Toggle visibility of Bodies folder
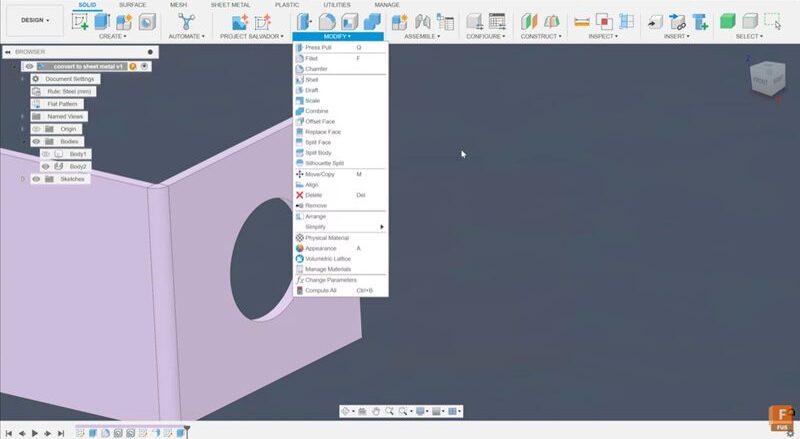The image size is (800, 439). coord(36,141)
